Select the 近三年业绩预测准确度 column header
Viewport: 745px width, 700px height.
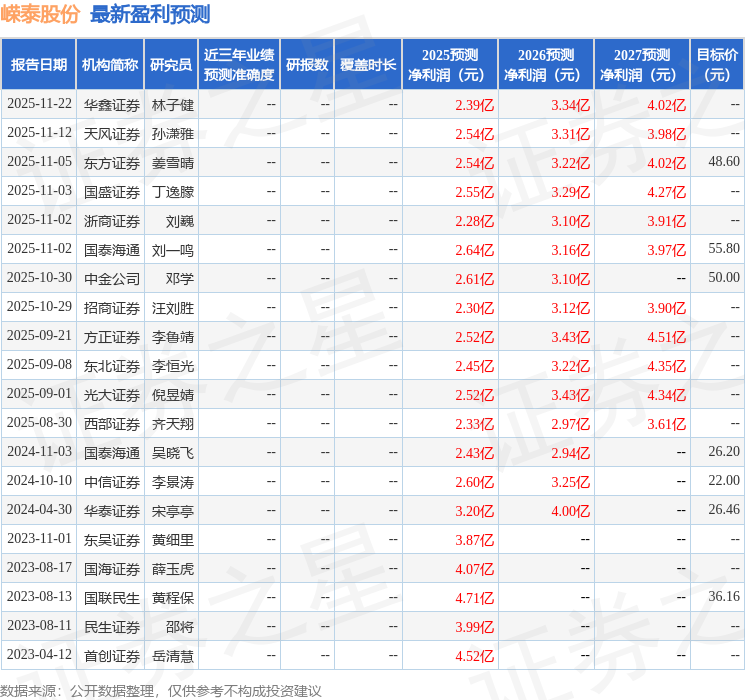pyautogui.click(x=239, y=65)
